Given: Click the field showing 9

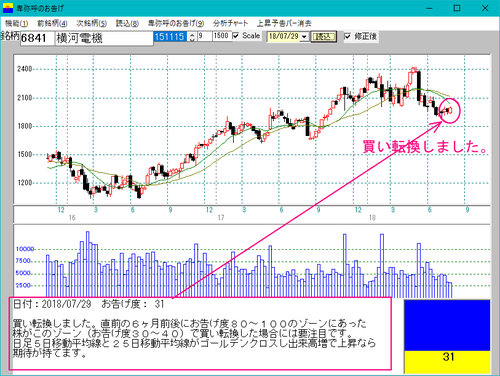Looking at the screenshot, I should (205, 36).
